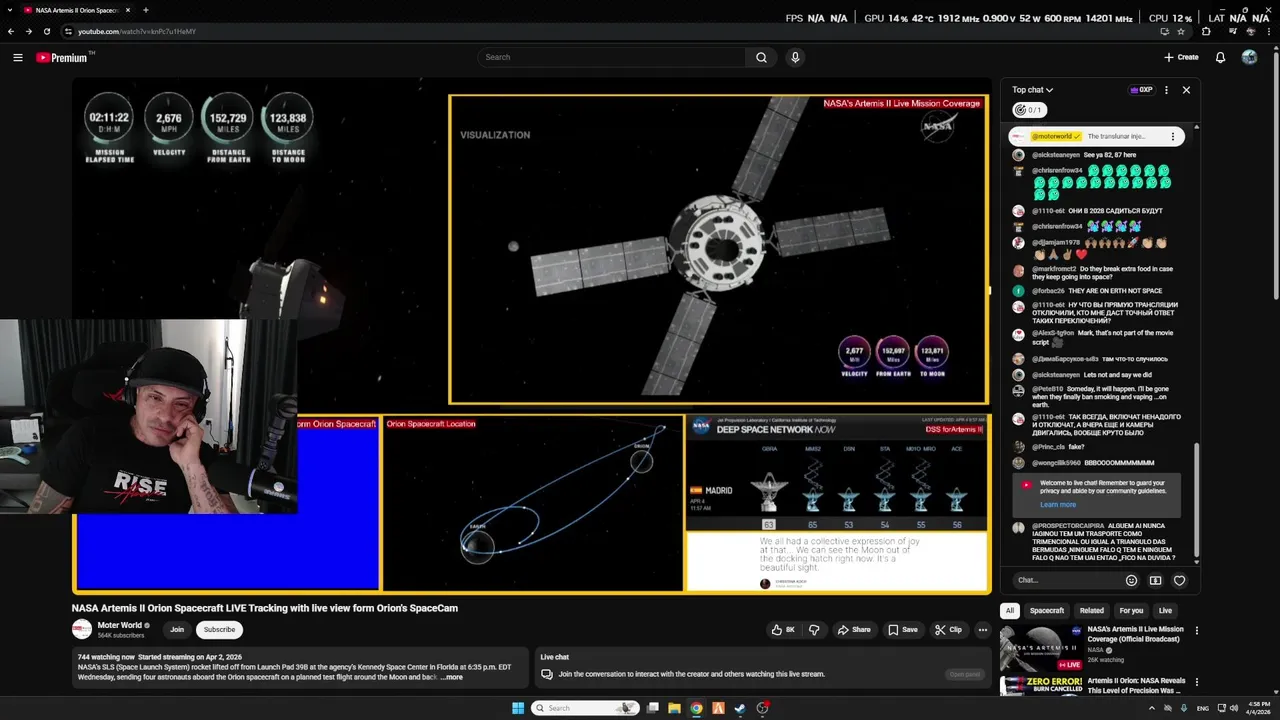Open the 0XP points badge in chat

[1141, 90]
